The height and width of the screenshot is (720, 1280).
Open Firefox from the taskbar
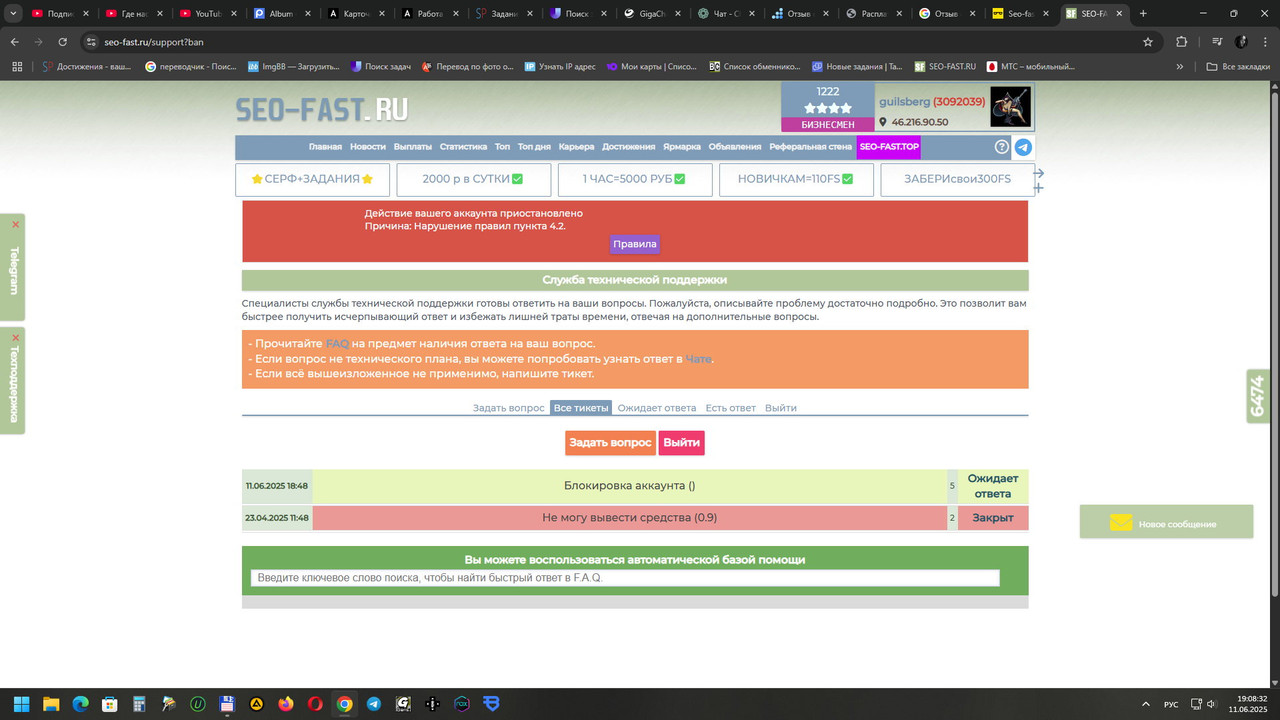point(286,704)
